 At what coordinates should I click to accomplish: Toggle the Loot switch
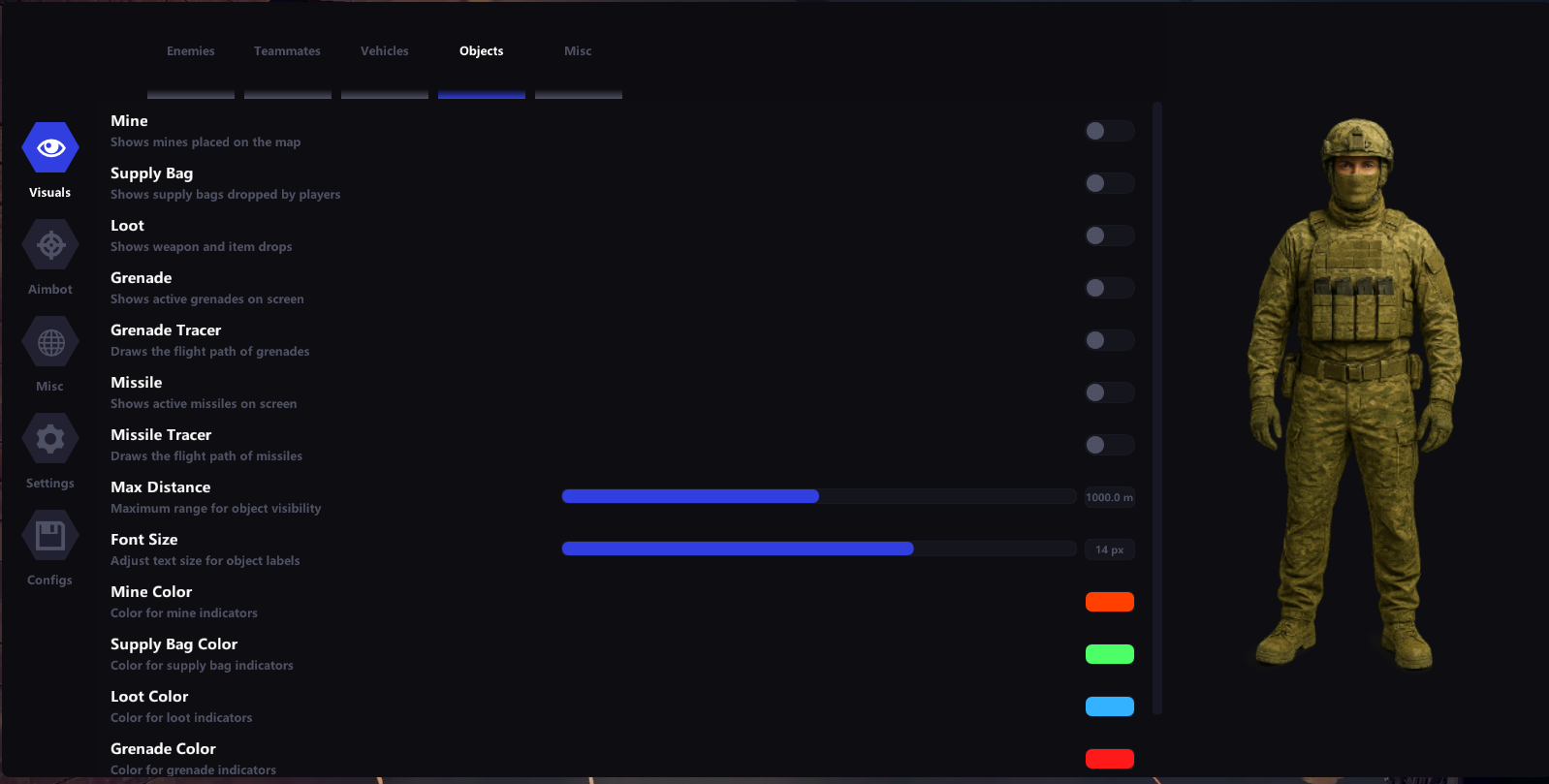tap(1109, 235)
